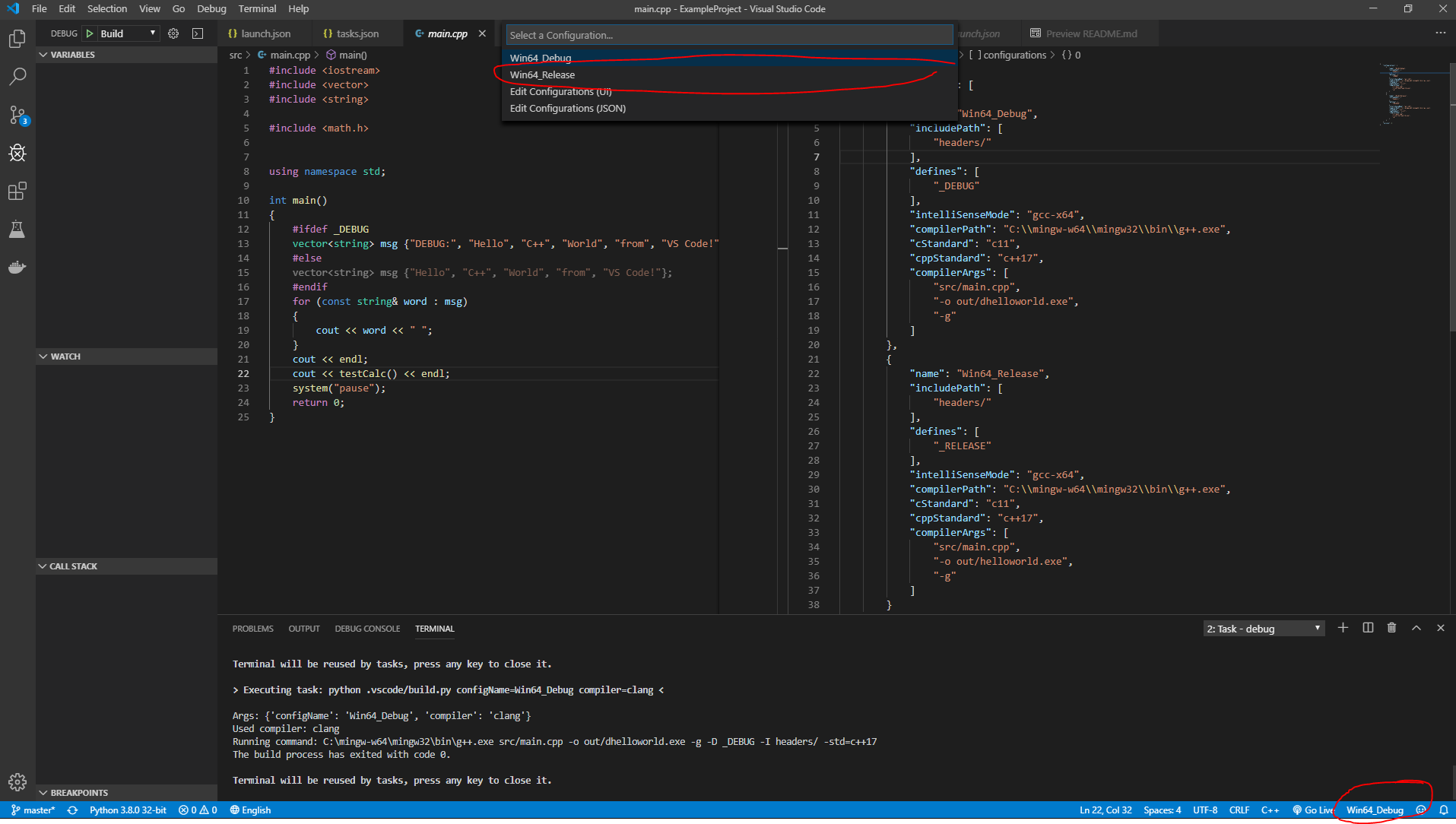Open the Extensions view icon
1456x824 pixels.
click(17, 191)
